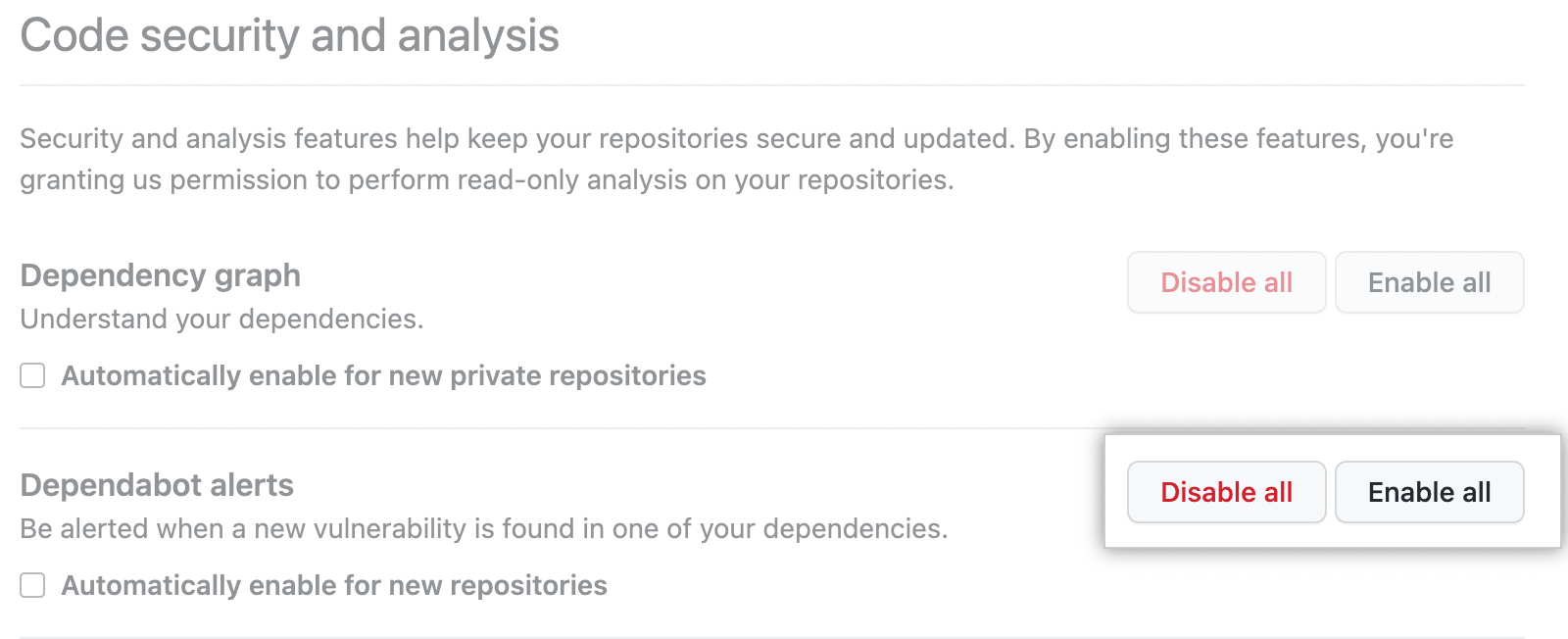1568x639 pixels.
Task: Click the Dependency graph section title
Action: [x=159, y=275]
